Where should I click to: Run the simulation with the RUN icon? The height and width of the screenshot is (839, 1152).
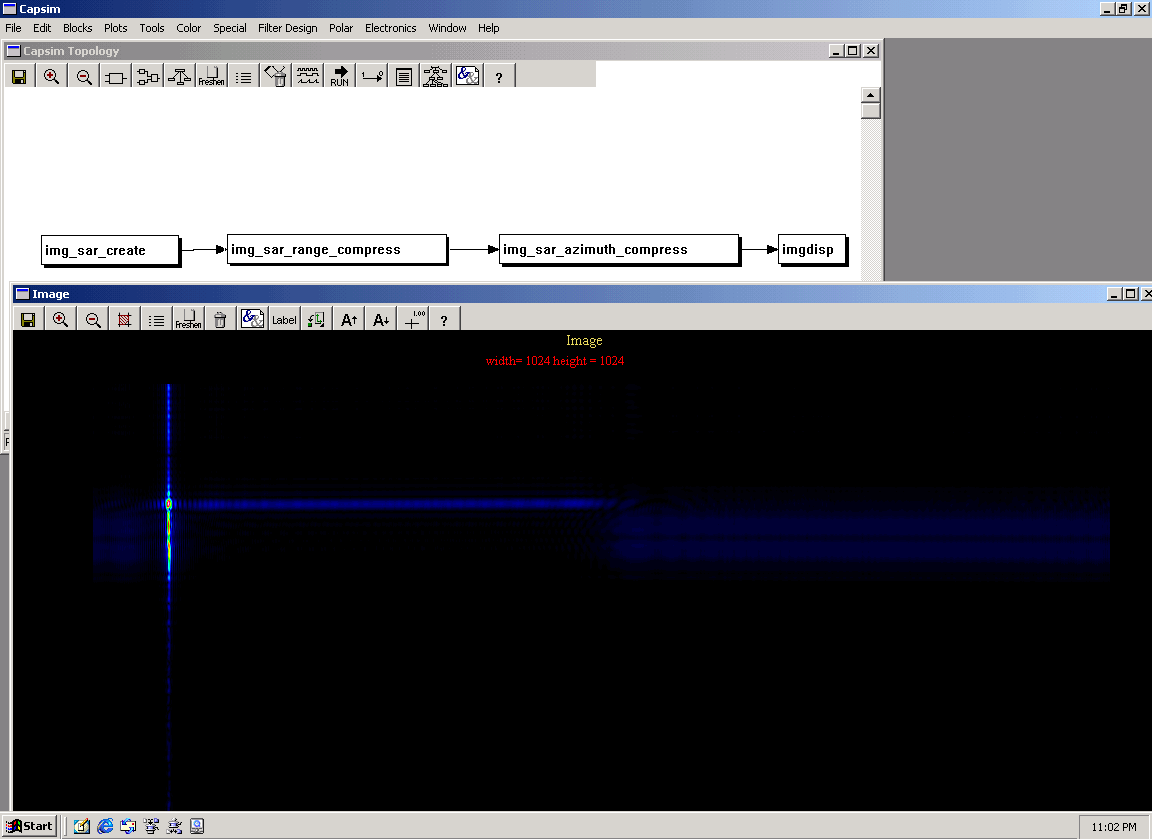click(x=339, y=76)
